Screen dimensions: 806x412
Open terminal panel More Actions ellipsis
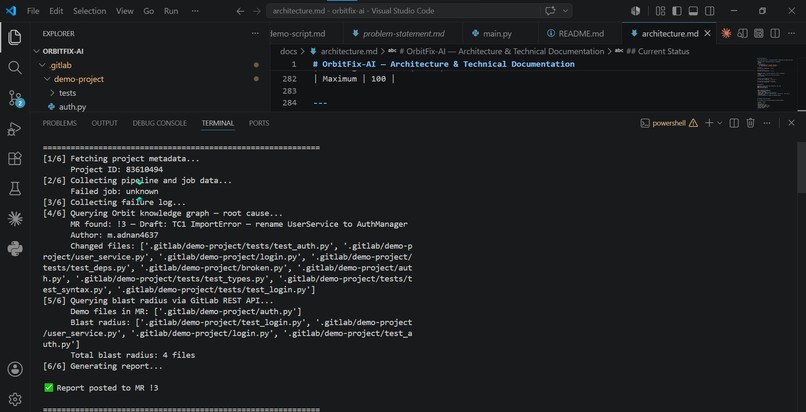tap(767, 123)
